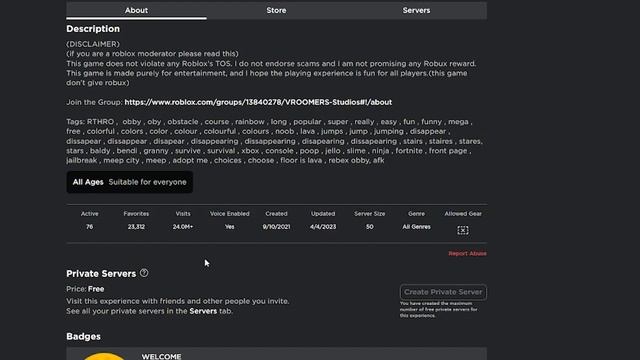Image resolution: width=640 pixels, height=360 pixels.
Task: Click the bold Servers word in text
Action: pyautogui.click(x=203, y=311)
